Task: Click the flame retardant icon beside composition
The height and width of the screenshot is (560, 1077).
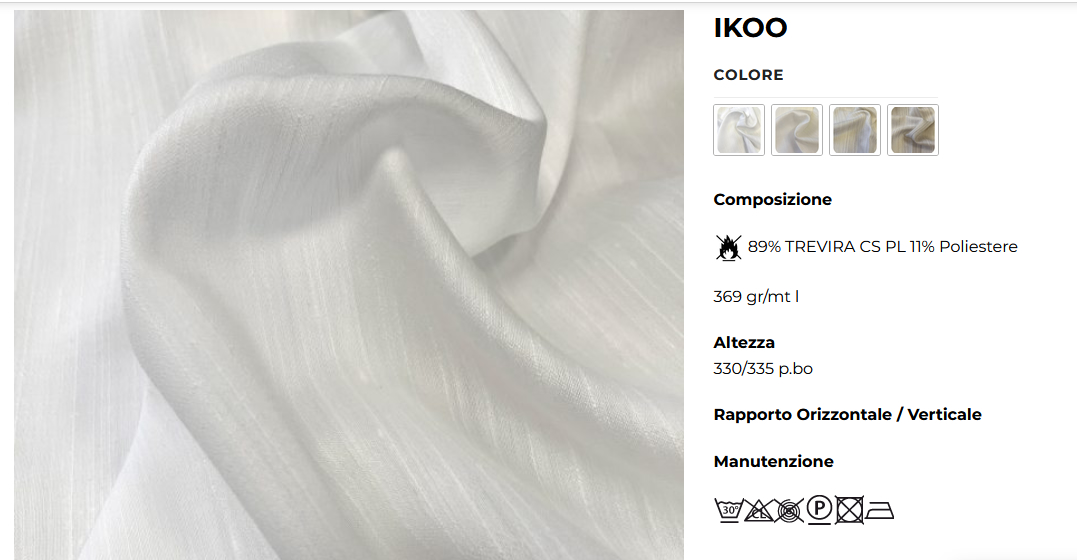Action: click(x=728, y=247)
